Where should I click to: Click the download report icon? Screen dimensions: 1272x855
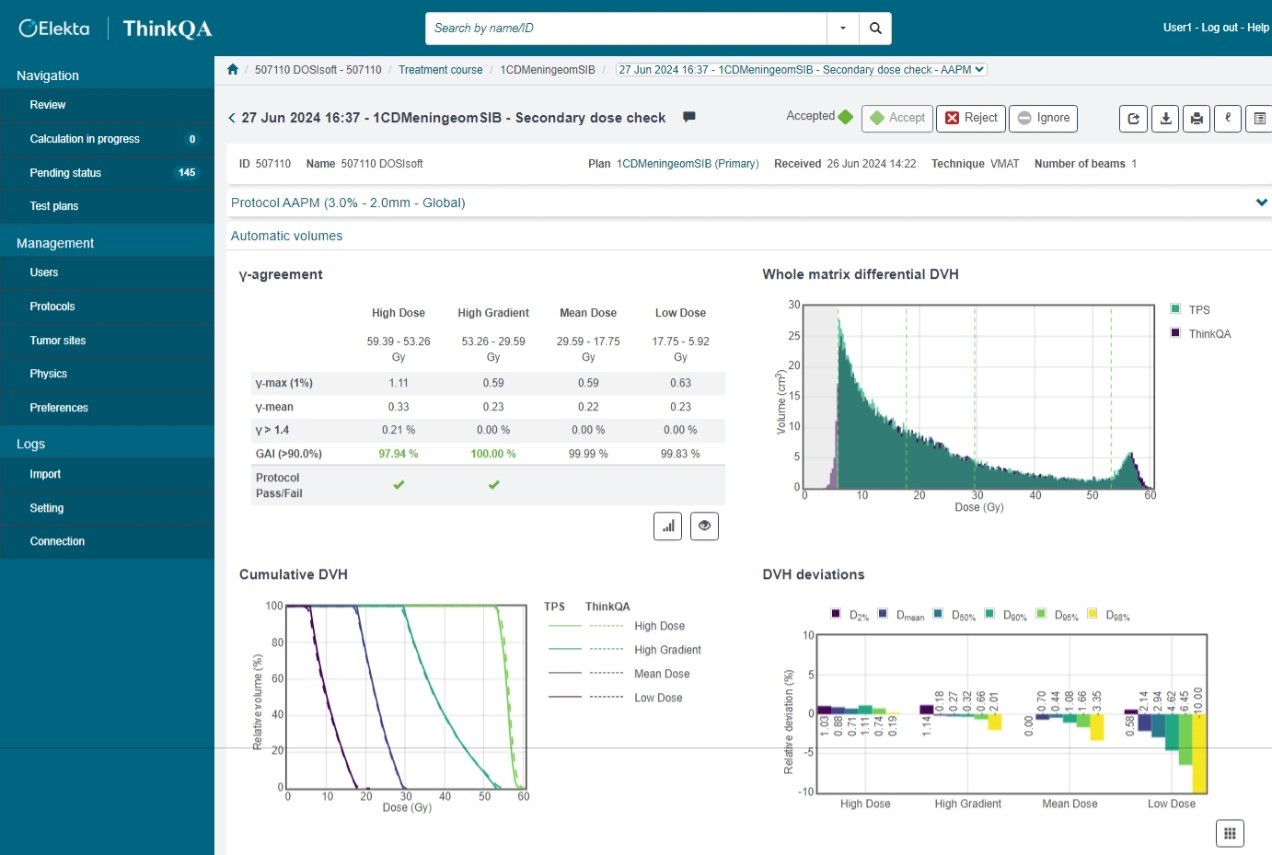1164,118
